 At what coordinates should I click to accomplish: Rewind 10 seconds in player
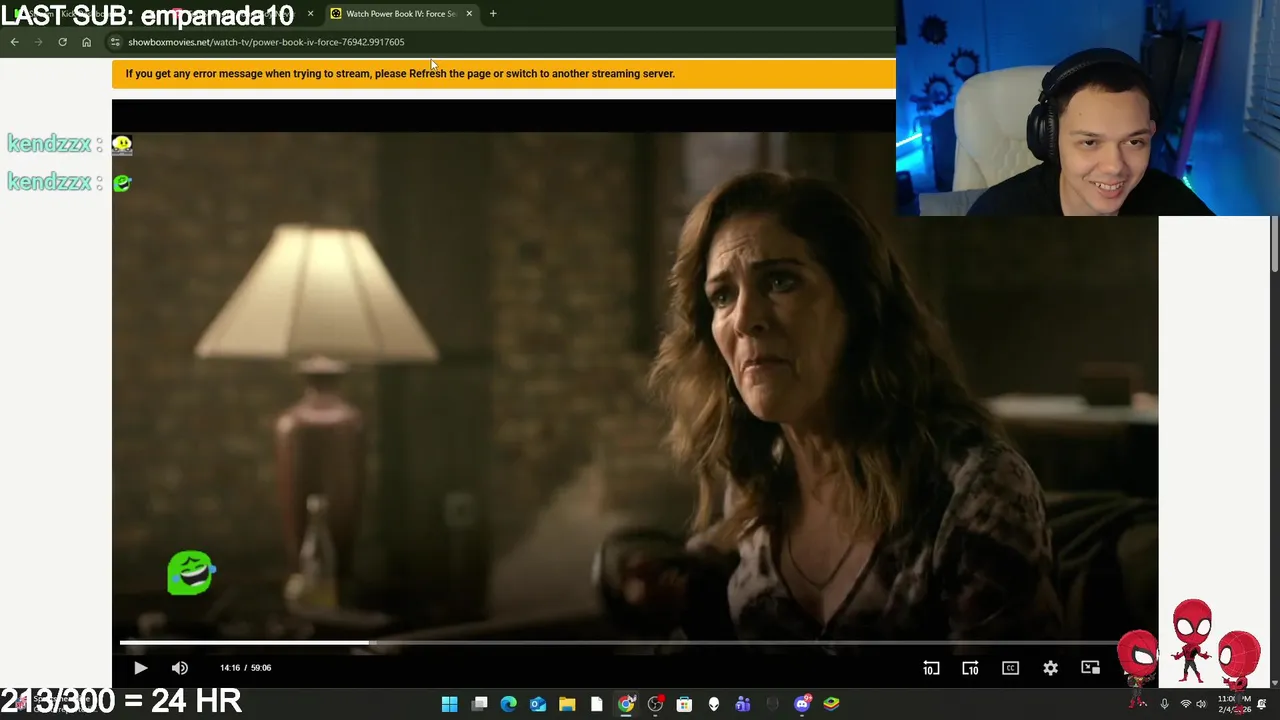coord(931,668)
